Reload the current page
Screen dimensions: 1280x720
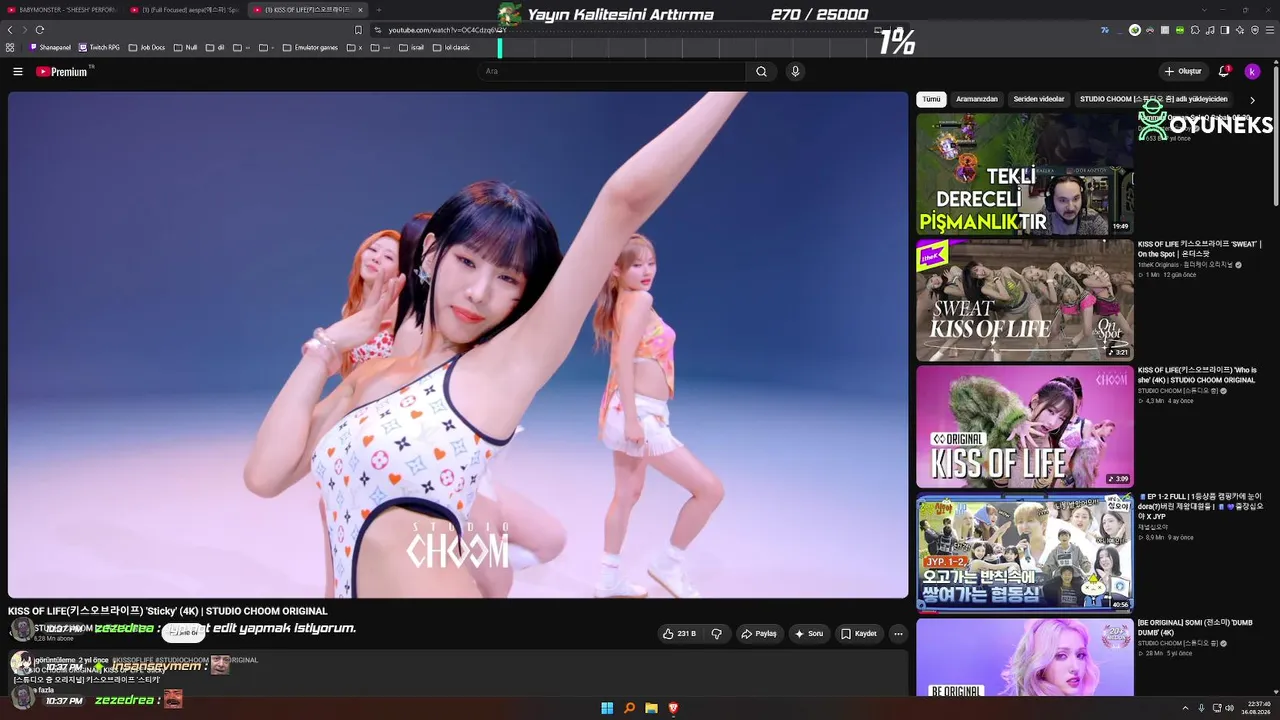click(x=40, y=30)
